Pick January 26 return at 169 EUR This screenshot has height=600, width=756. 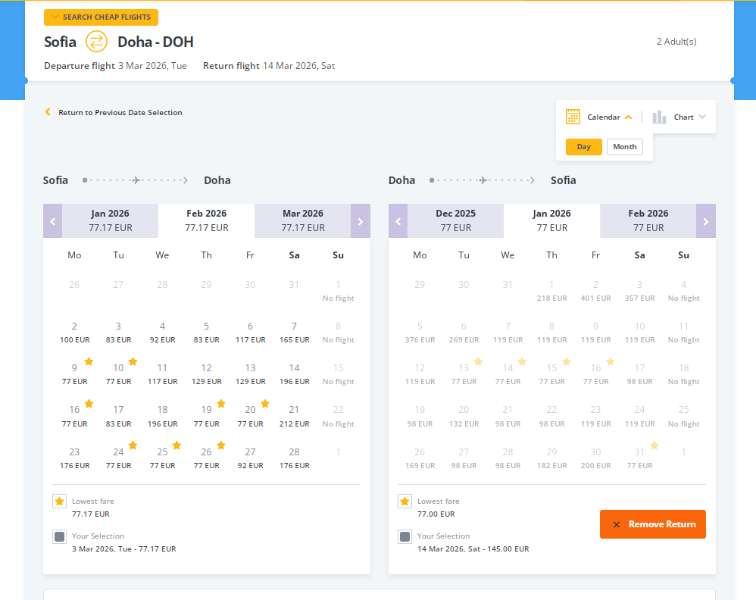pos(419,458)
